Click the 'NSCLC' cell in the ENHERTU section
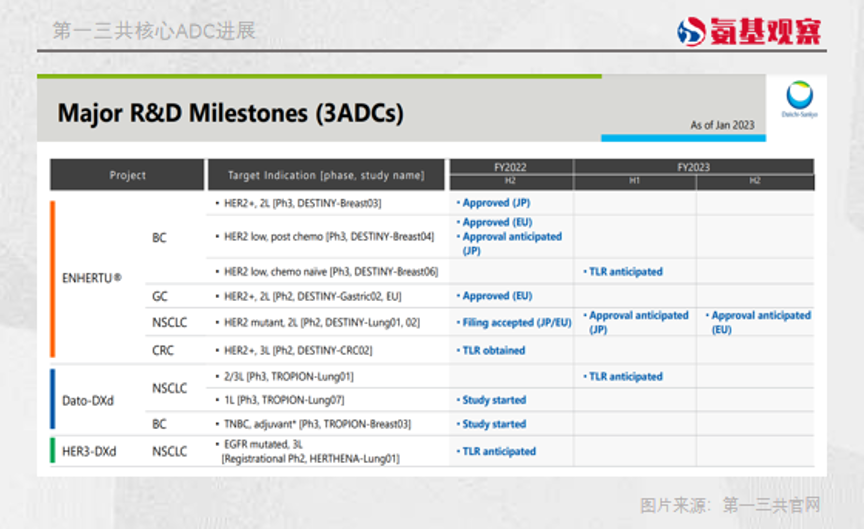 click(x=170, y=322)
